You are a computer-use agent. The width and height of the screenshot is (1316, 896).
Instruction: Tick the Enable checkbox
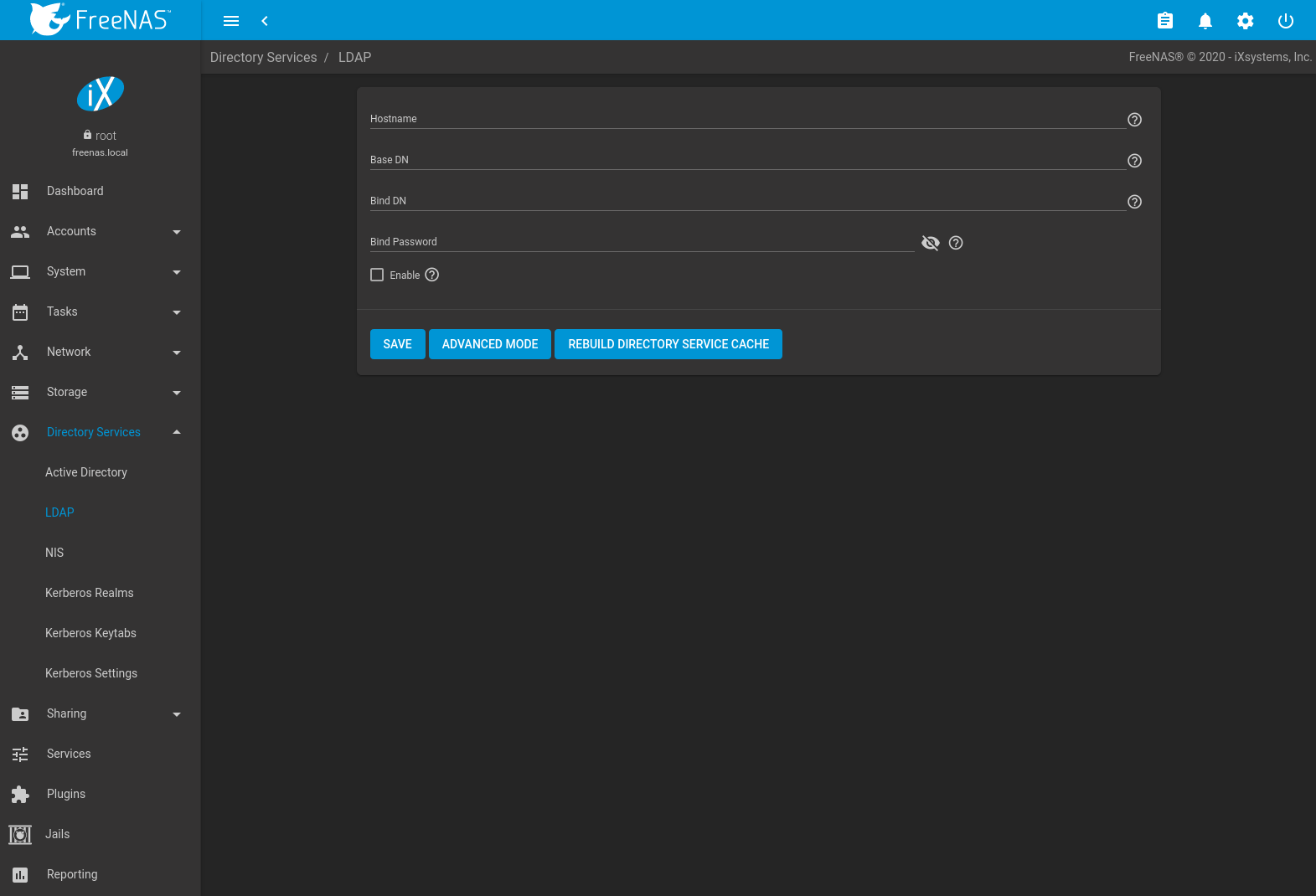377,275
